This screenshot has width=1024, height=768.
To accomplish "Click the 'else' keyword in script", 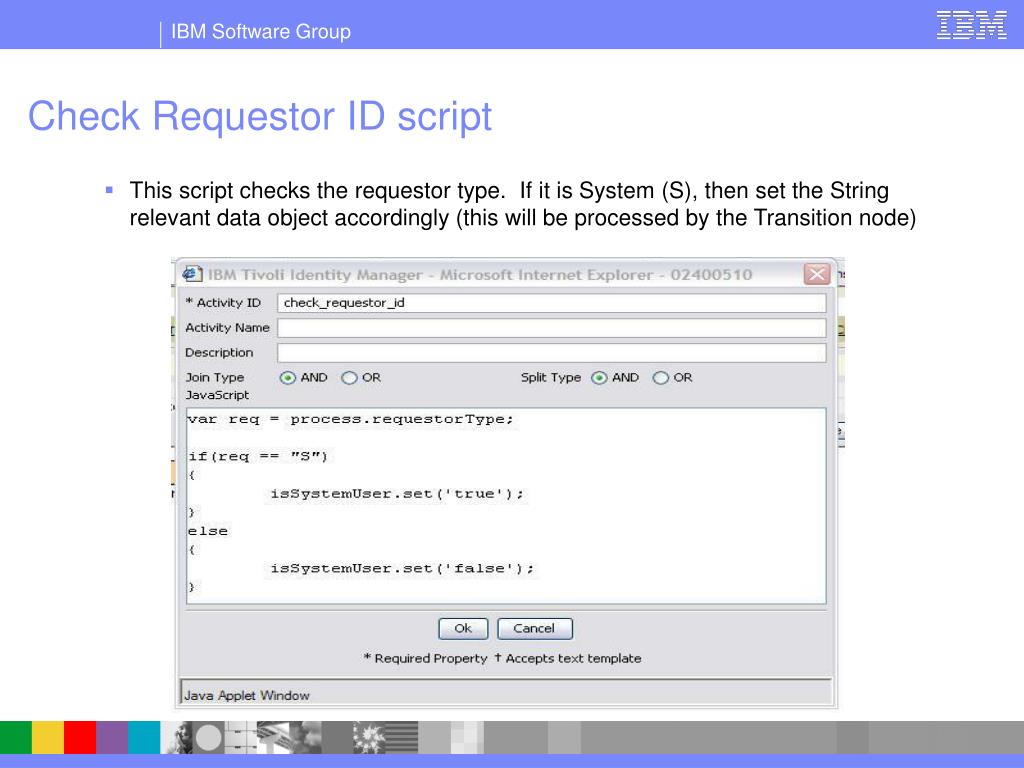I will (x=208, y=531).
